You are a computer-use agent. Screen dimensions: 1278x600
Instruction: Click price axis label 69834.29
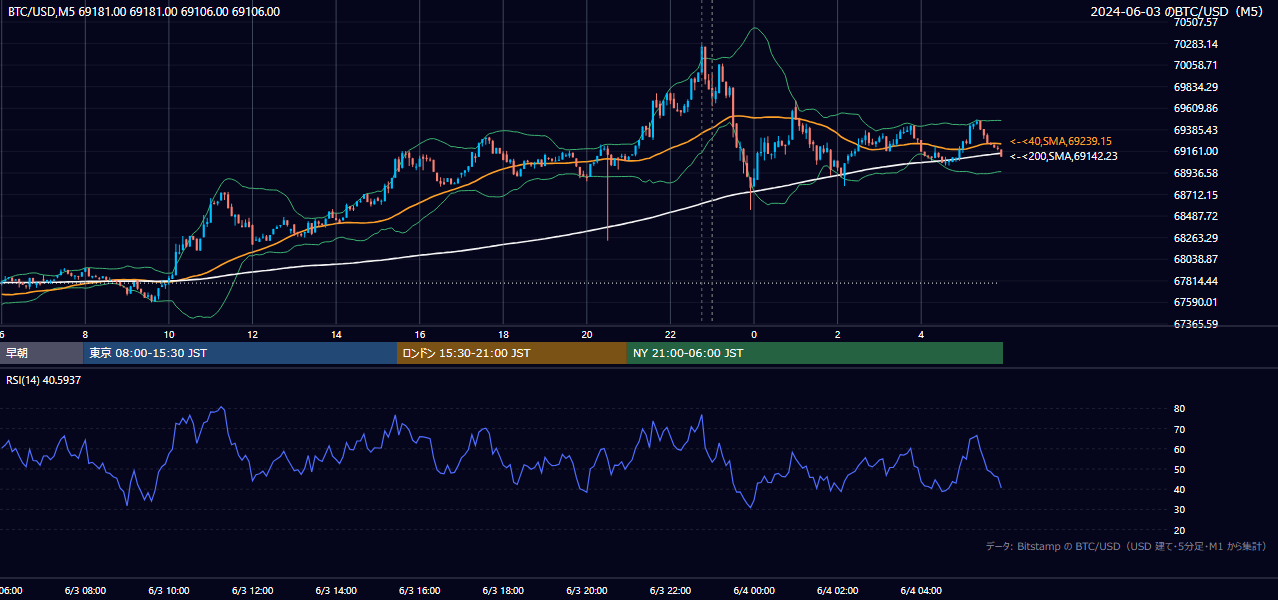[x=1196, y=87]
